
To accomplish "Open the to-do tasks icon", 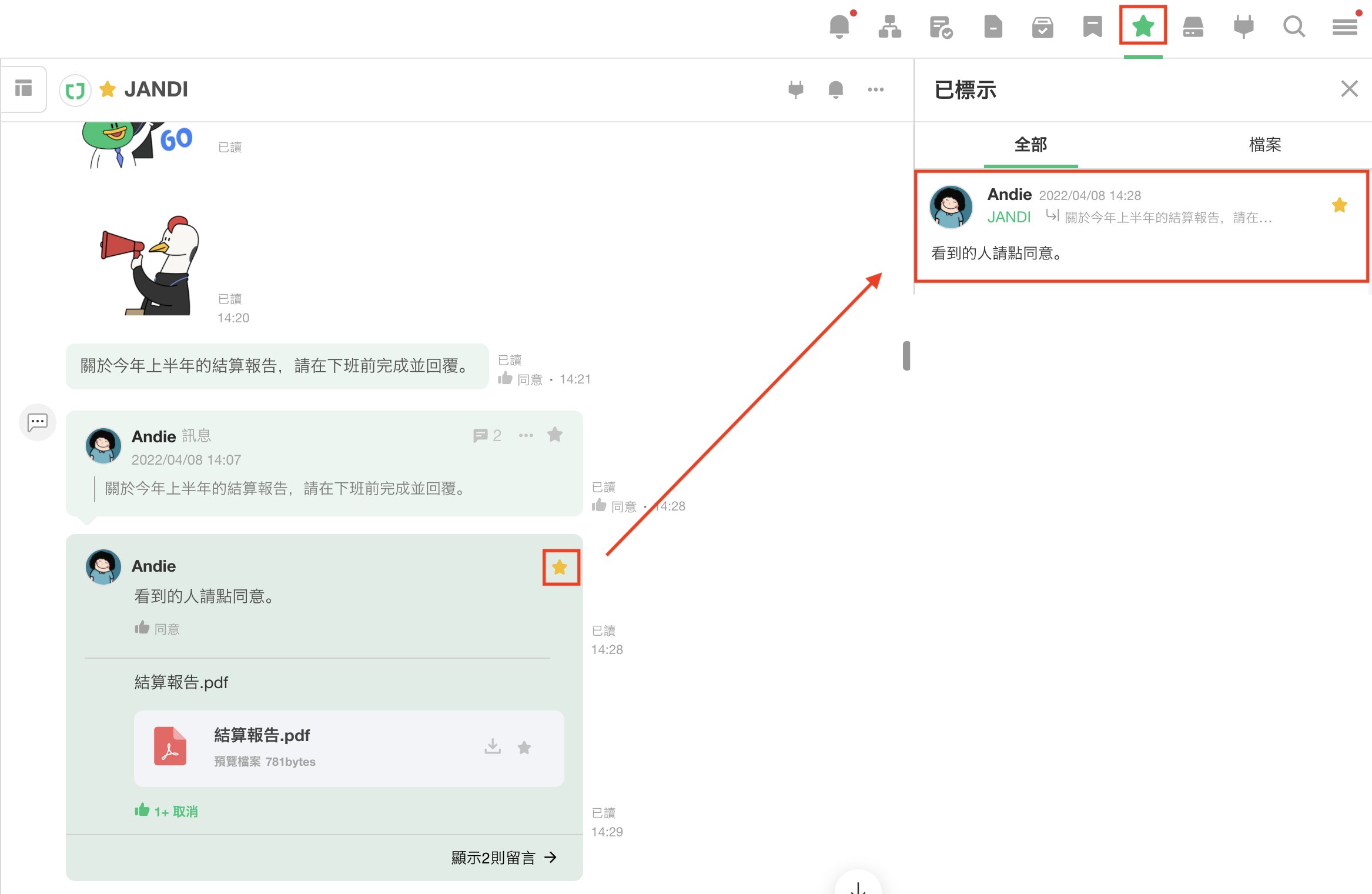I will tap(941, 27).
